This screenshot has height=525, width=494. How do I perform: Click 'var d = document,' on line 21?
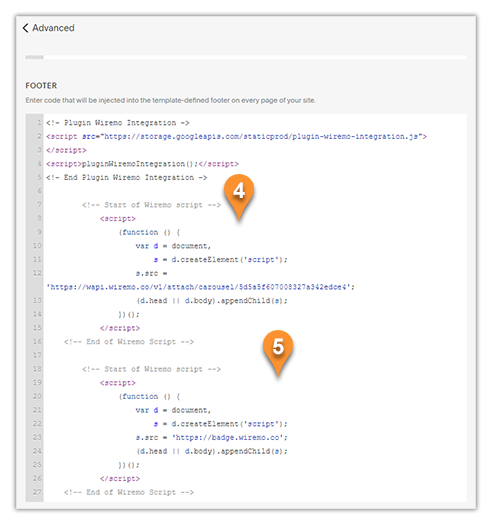pos(173,410)
